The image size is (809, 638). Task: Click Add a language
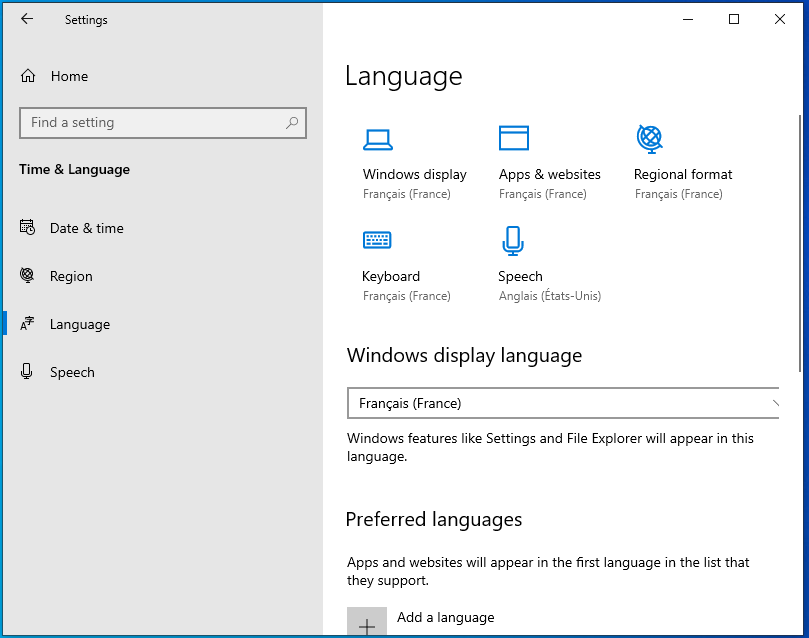(445, 617)
